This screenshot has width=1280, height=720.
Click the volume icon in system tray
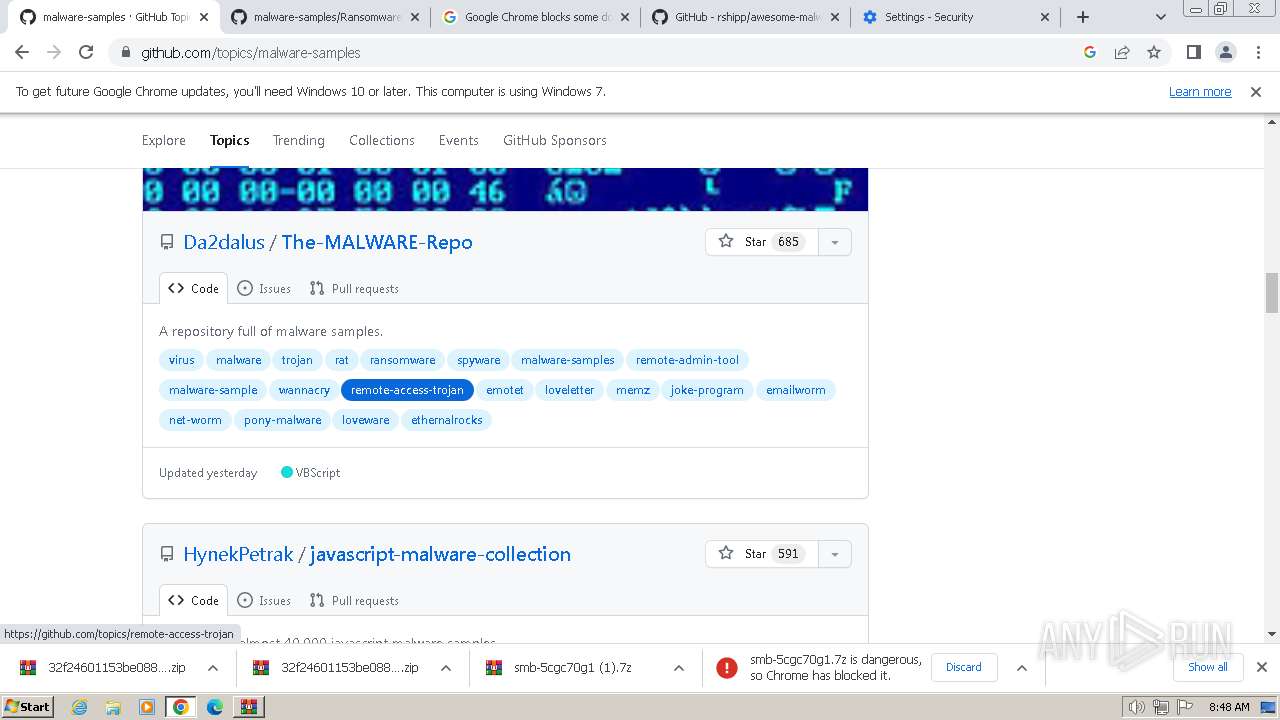tap(1137, 707)
